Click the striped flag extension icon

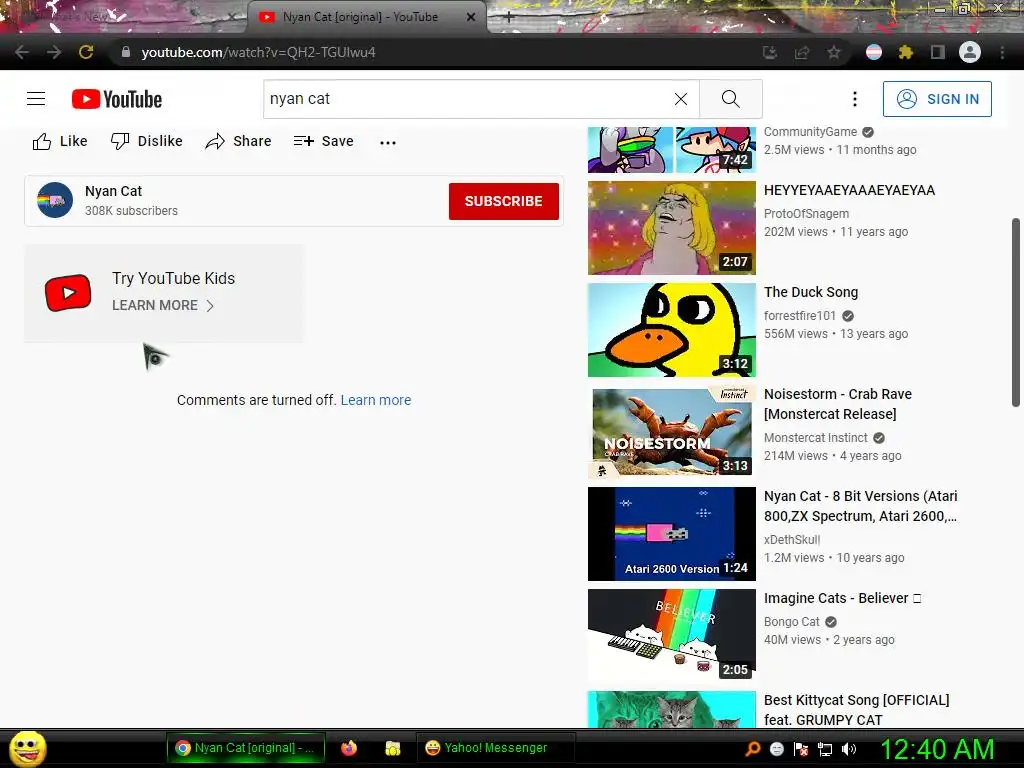(874, 52)
